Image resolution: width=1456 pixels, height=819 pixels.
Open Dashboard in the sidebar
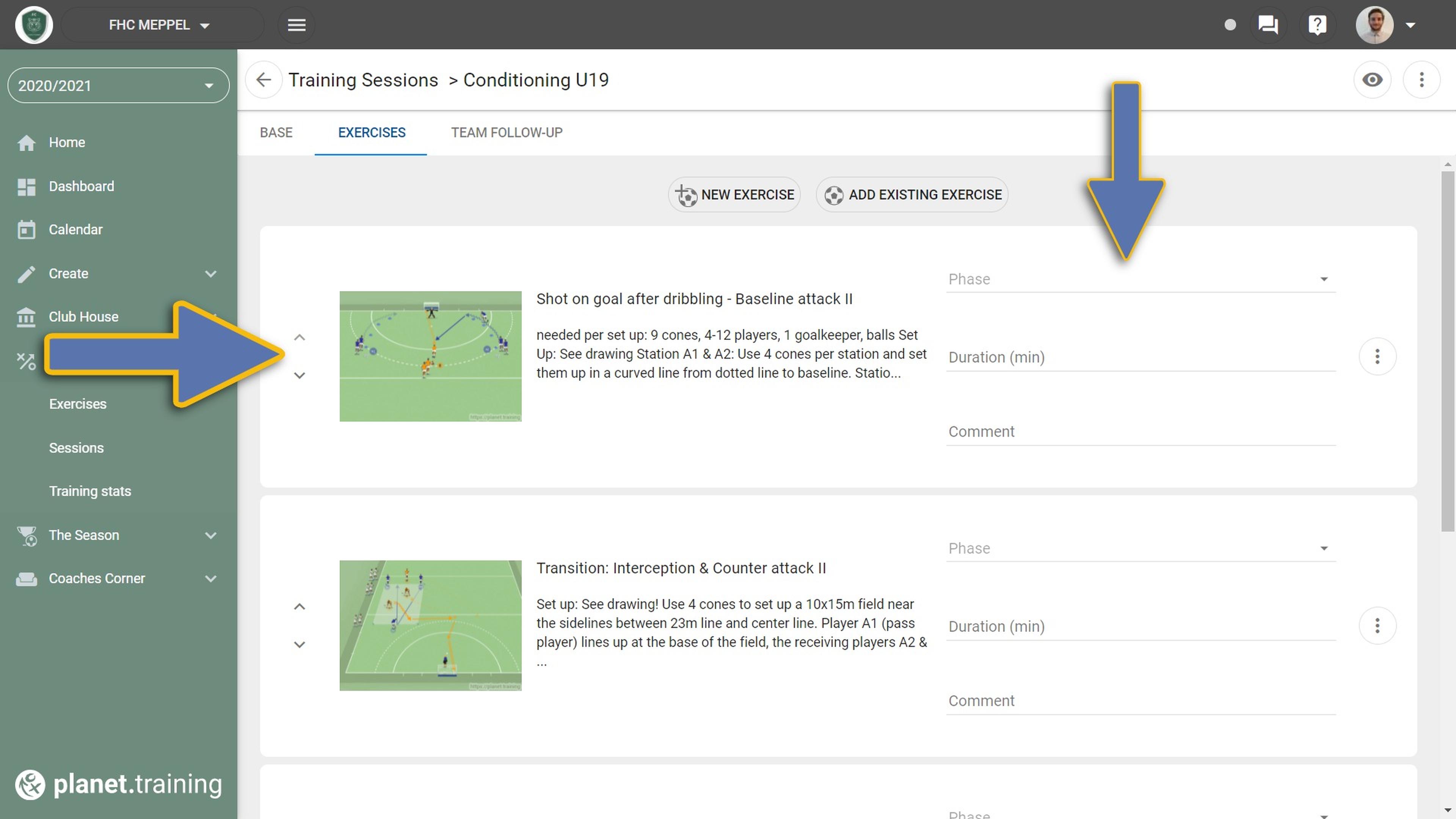click(x=119, y=186)
